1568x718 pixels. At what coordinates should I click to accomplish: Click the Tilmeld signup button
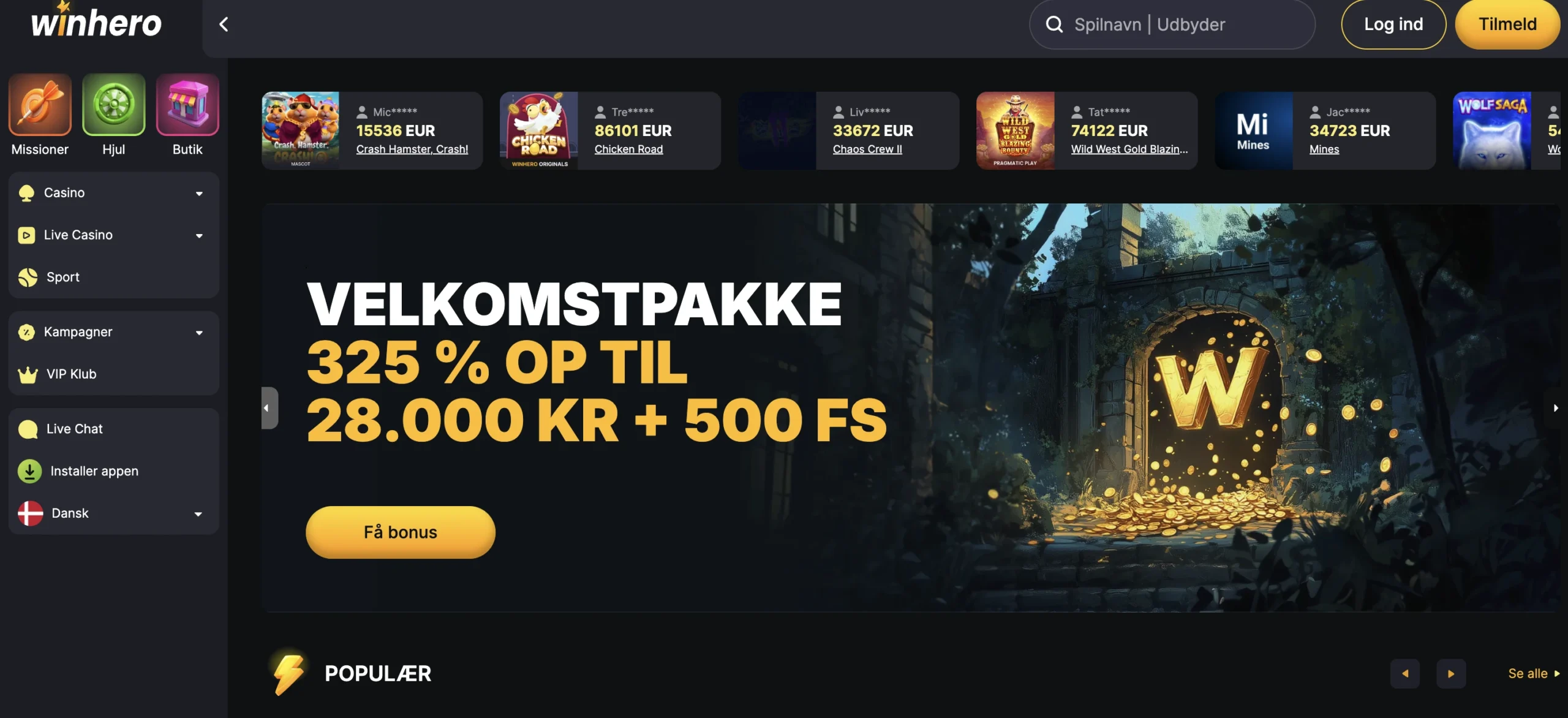click(1507, 25)
